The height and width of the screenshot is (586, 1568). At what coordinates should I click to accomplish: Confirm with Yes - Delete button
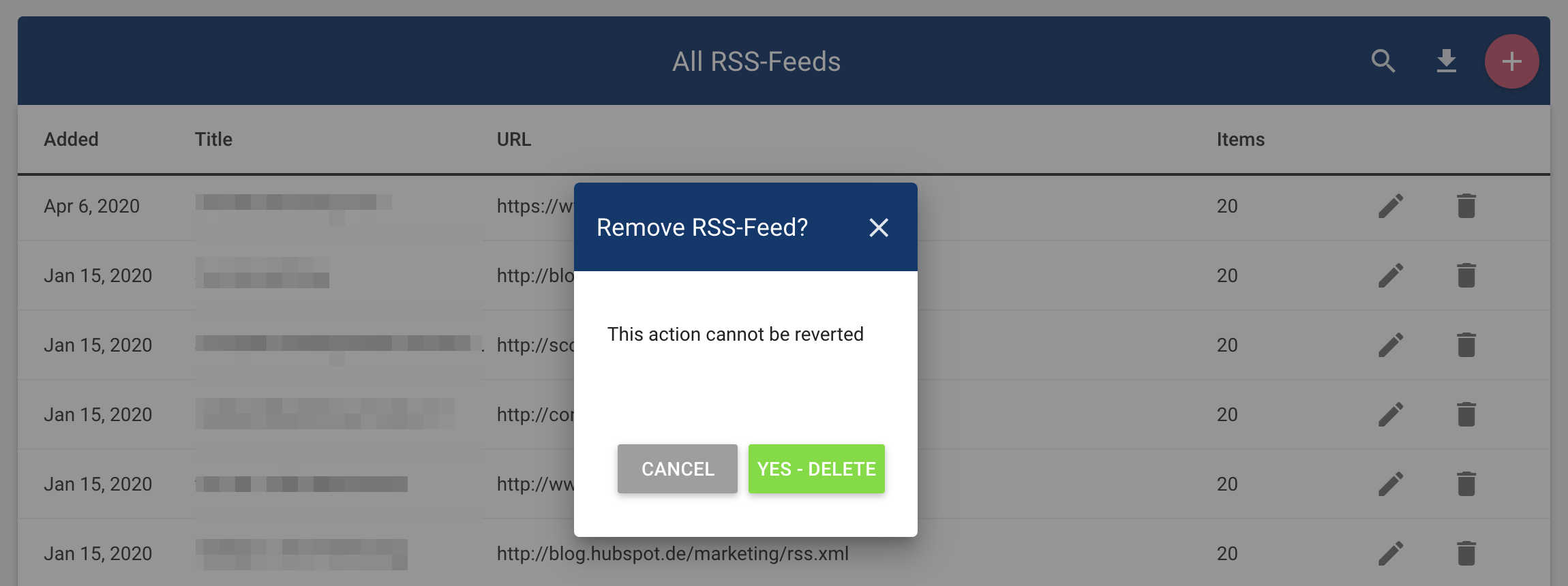pos(817,469)
